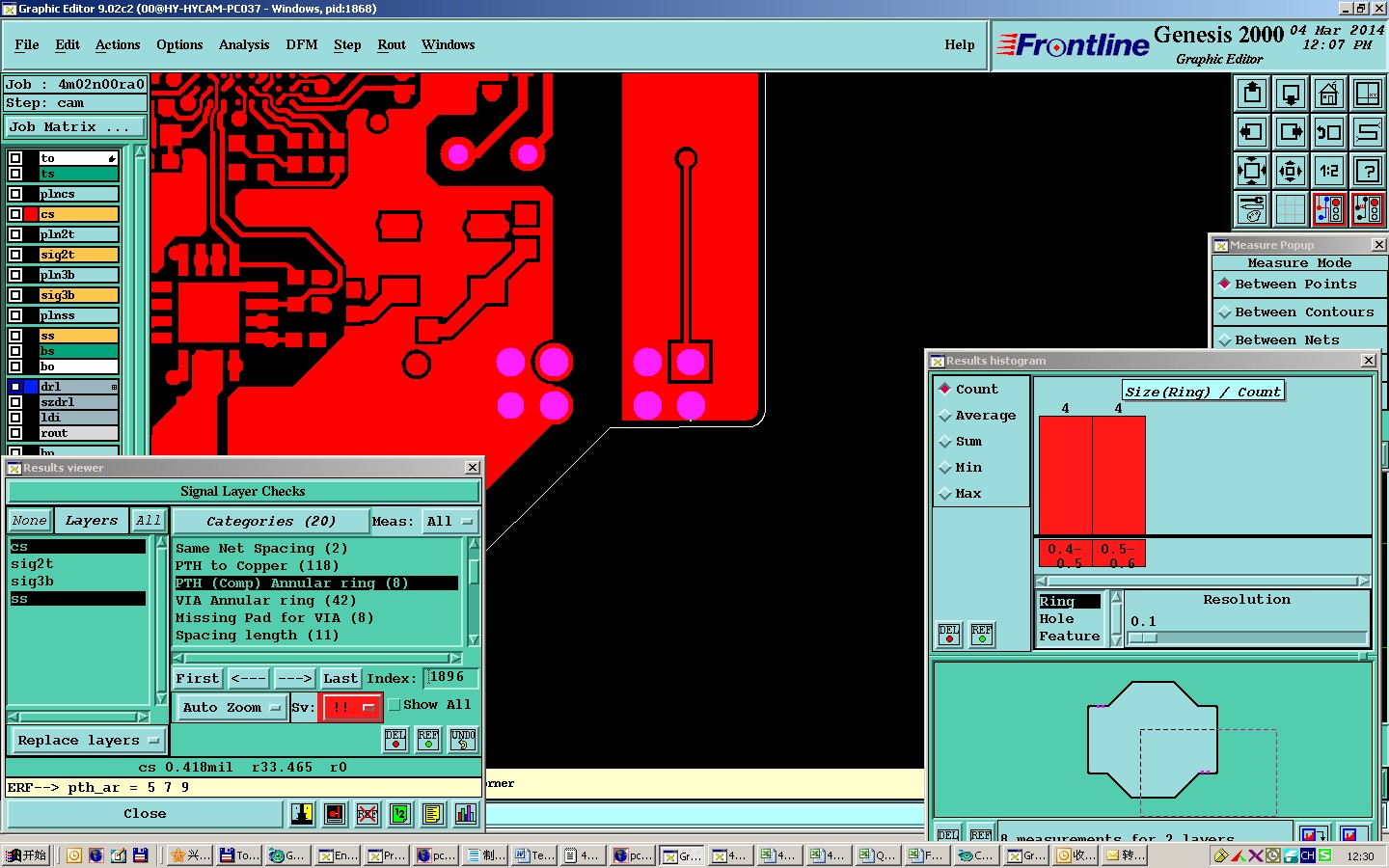The width and height of the screenshot is (1389, 868).
Task: Select Min radio in histogram
Action: point(960,468)
